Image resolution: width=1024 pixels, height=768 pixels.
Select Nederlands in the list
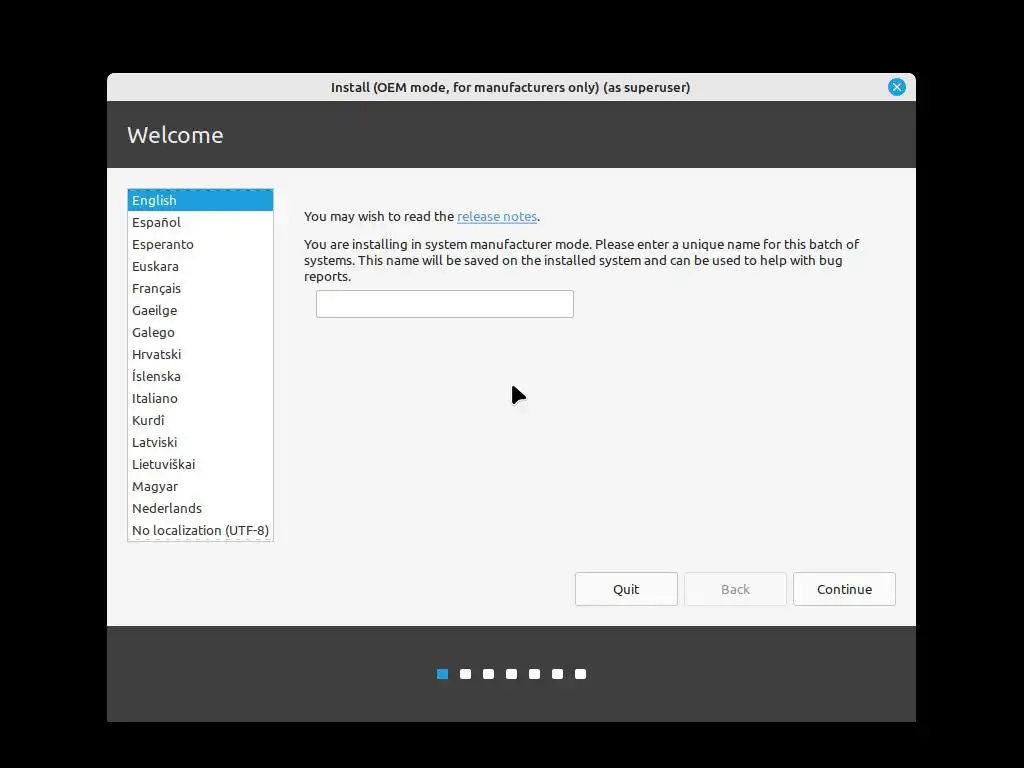pyautogui.click(x=200, y=508)
